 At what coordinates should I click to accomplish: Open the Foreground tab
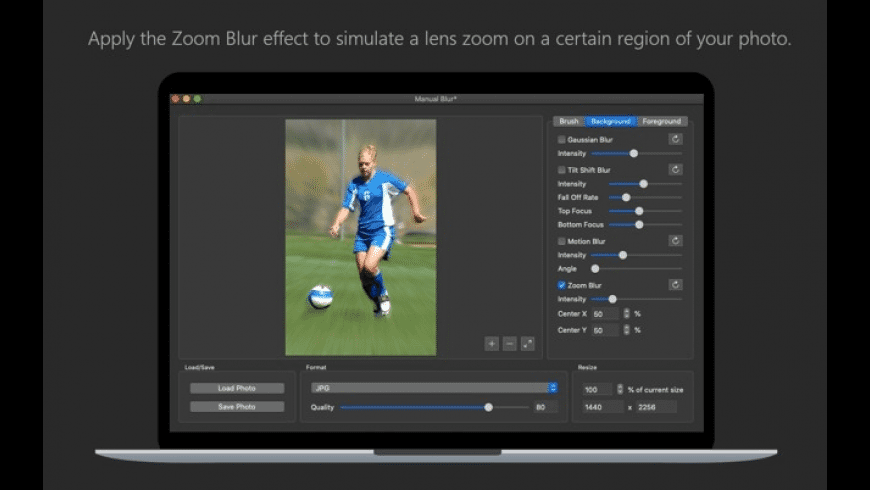[662, 121]
